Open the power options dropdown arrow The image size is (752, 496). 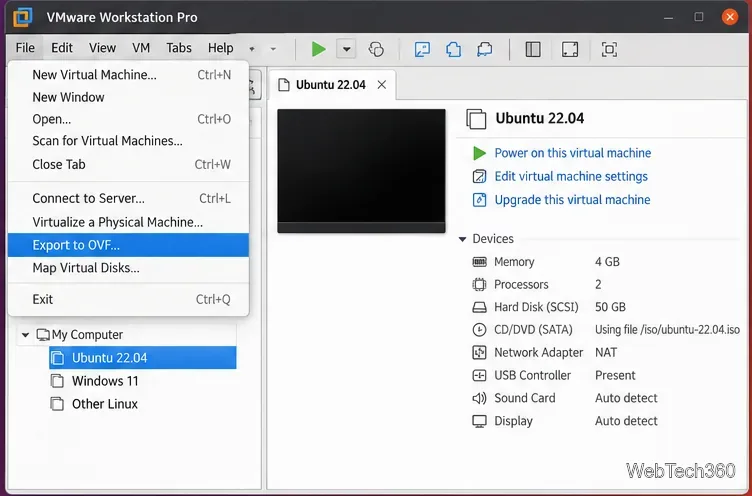click(346, 49)
